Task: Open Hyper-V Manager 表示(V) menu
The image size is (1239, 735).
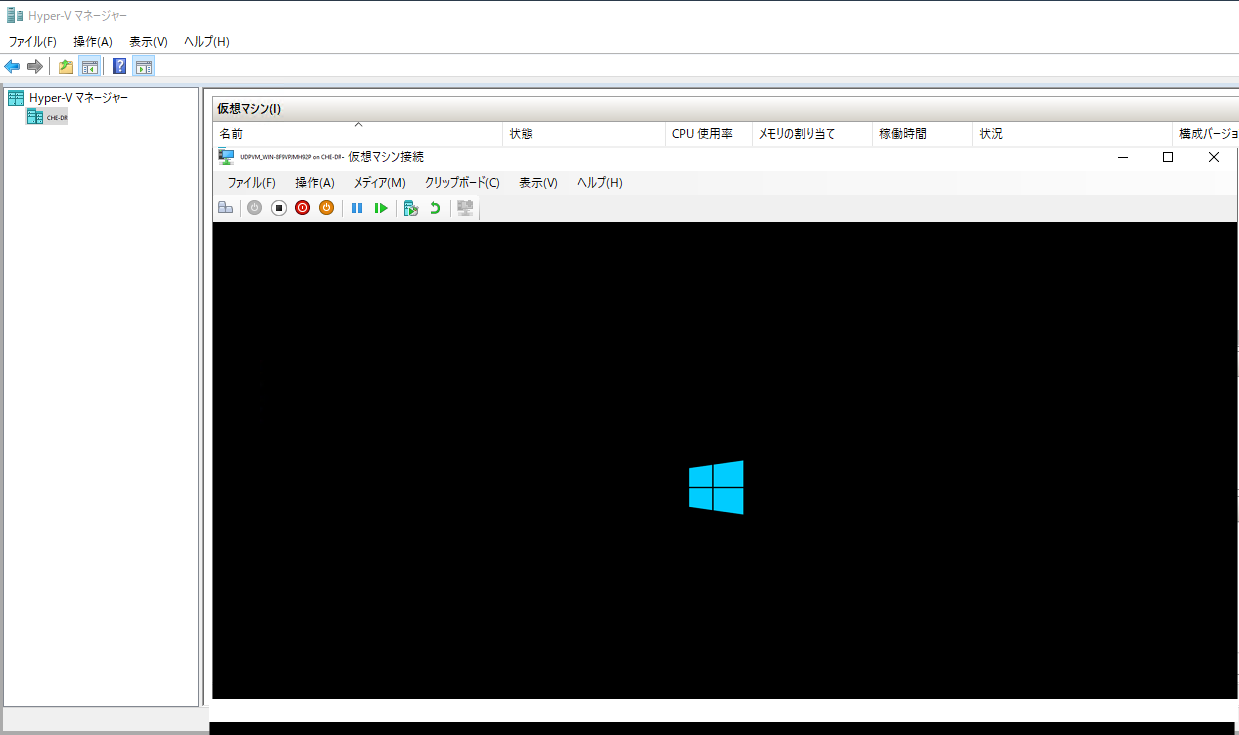Action: coord(148,42)
